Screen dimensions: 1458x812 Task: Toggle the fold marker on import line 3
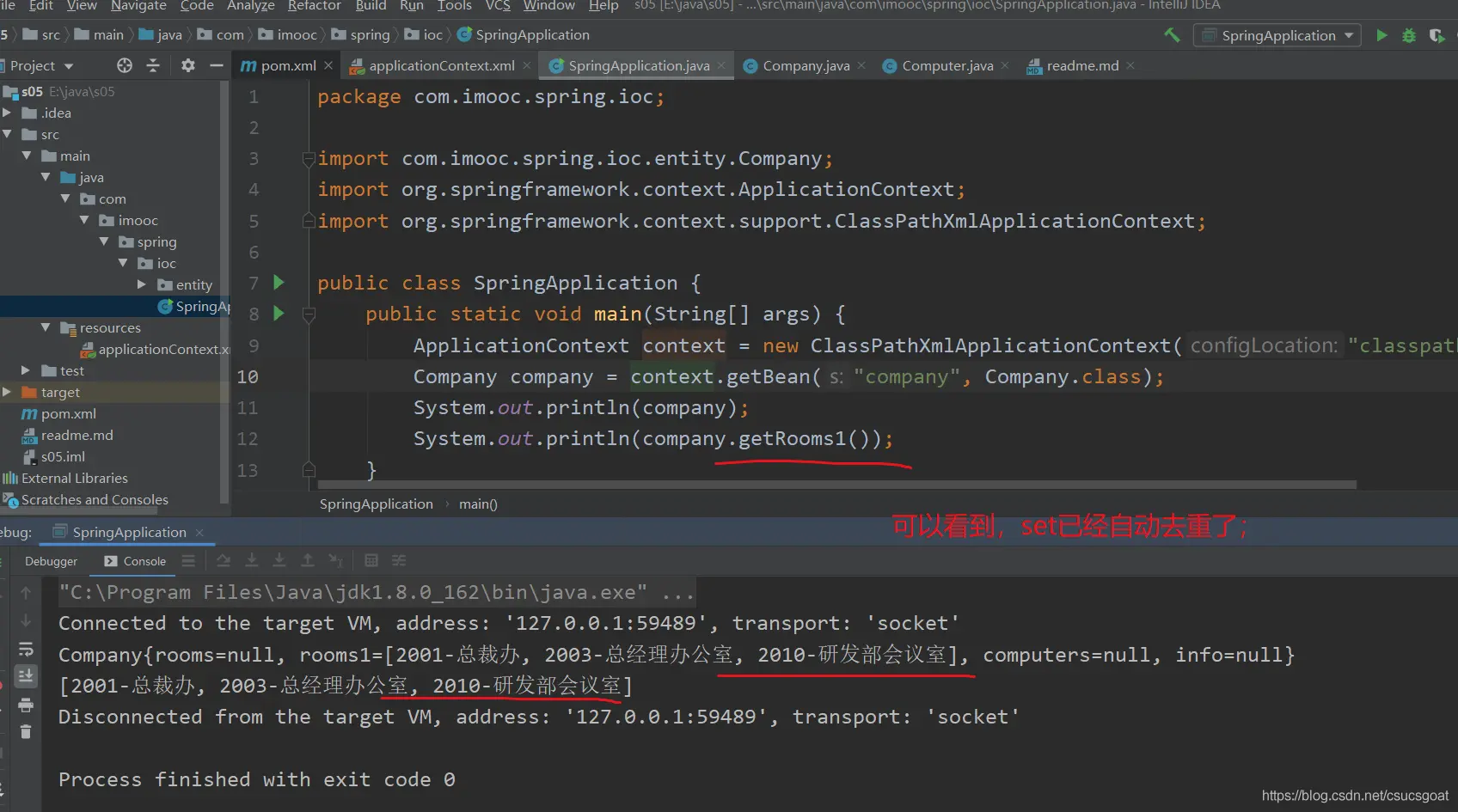tap(309, 159)
